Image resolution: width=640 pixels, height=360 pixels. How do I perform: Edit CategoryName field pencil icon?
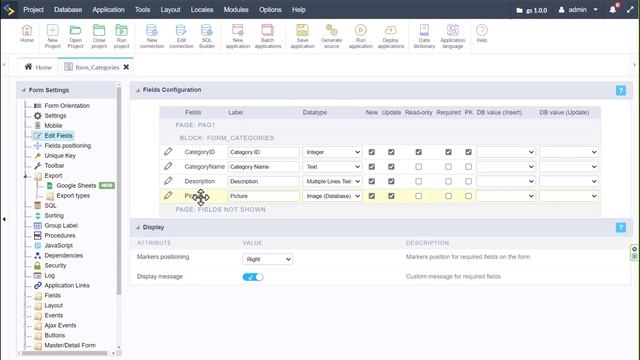[x=168, y=167]
